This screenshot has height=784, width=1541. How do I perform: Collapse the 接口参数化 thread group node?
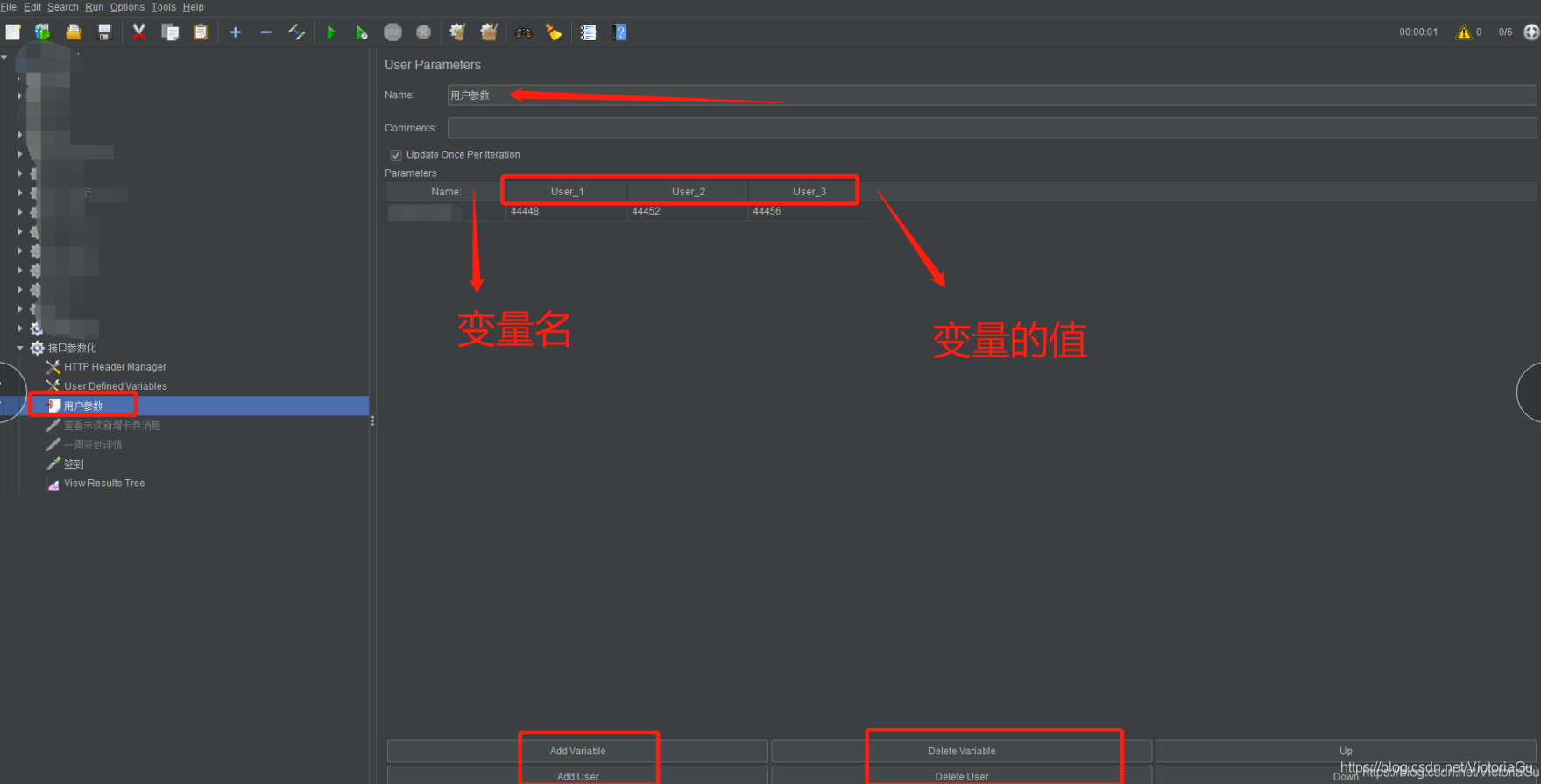point(19,348)
